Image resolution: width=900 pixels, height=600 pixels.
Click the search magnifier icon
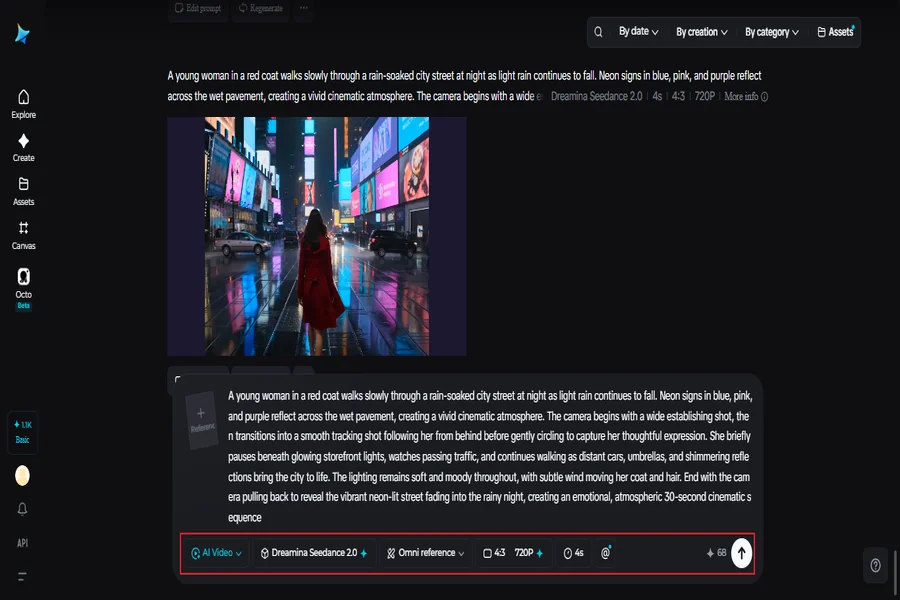point(598,32)
